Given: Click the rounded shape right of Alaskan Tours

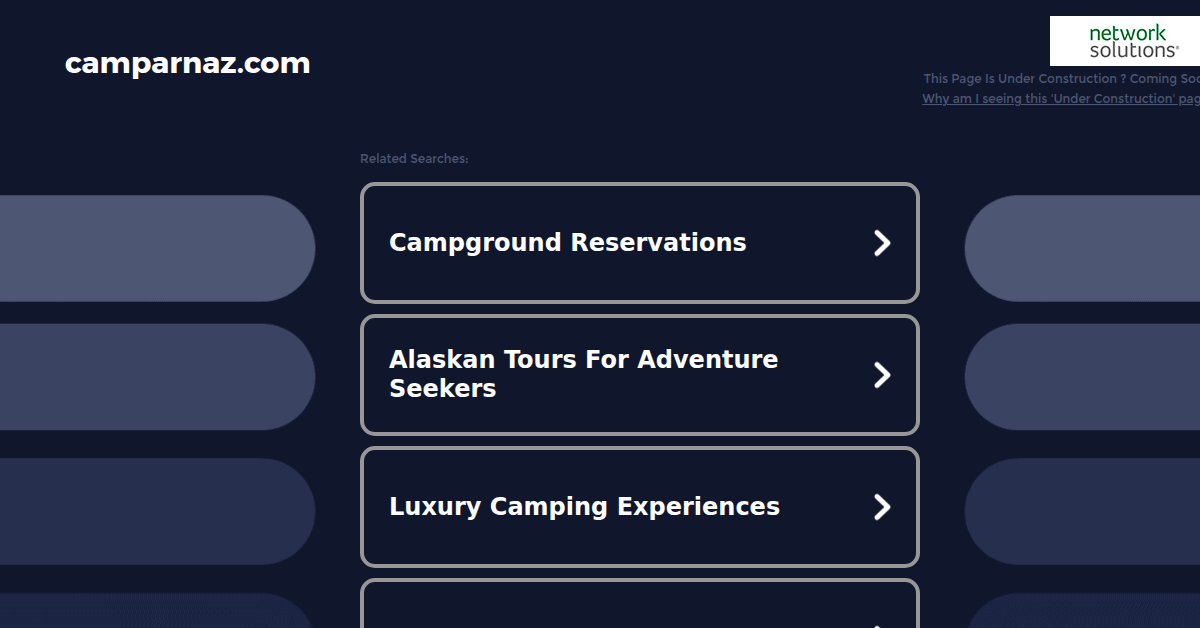Looking at the screenshot, I should [x=1082, y=377].
